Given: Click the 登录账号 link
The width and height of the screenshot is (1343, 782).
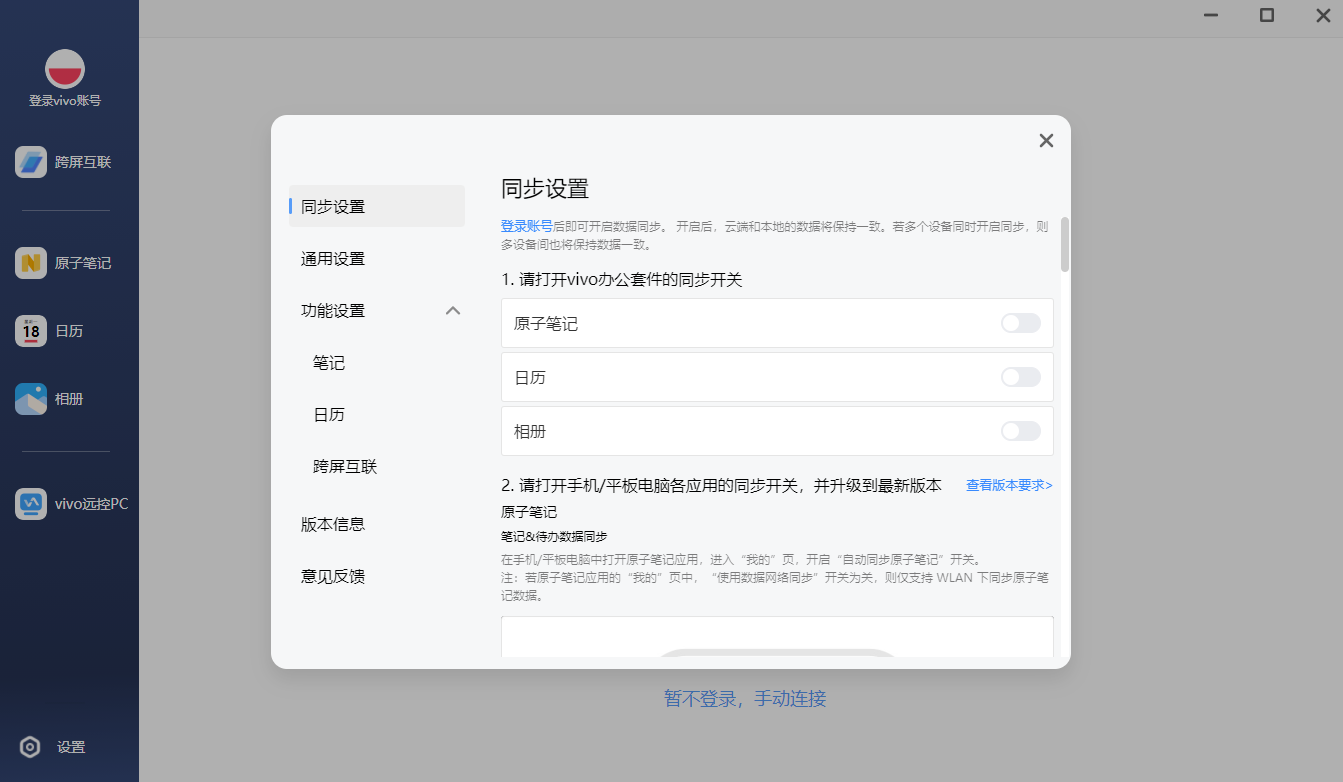Looking at the screenshot, I should 526,226.
